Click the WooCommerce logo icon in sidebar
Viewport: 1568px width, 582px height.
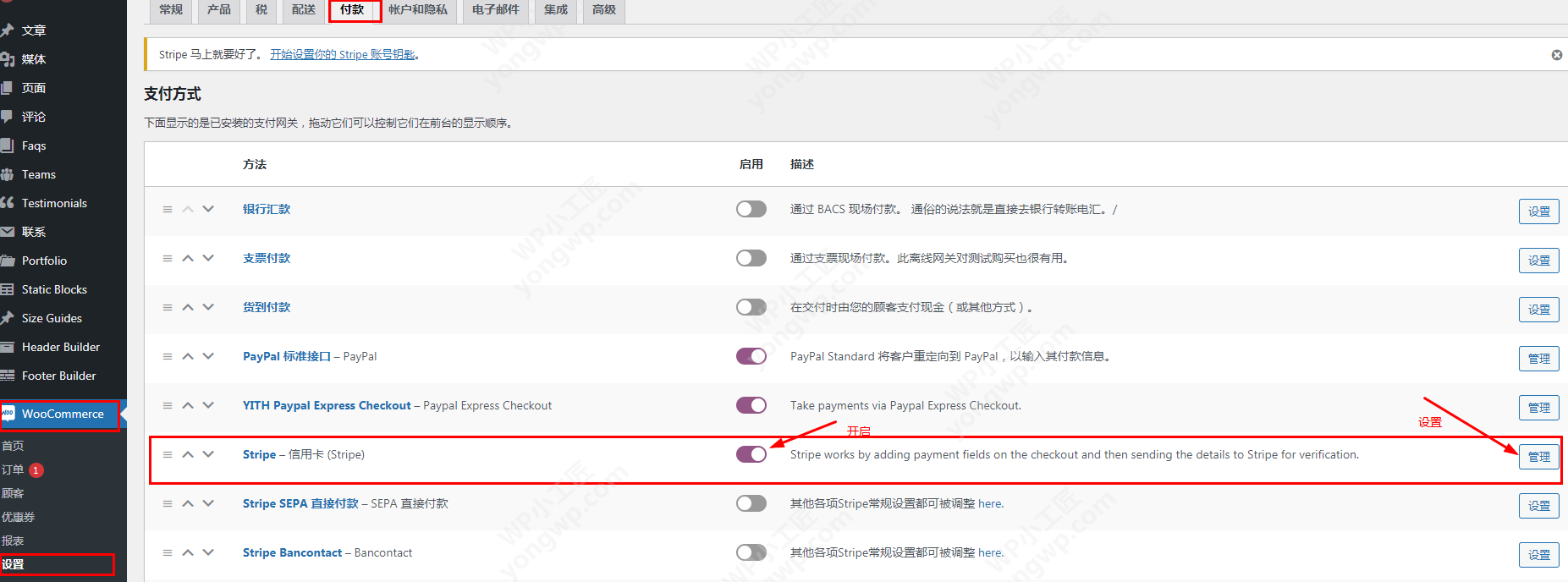click(x=8, y=414)
